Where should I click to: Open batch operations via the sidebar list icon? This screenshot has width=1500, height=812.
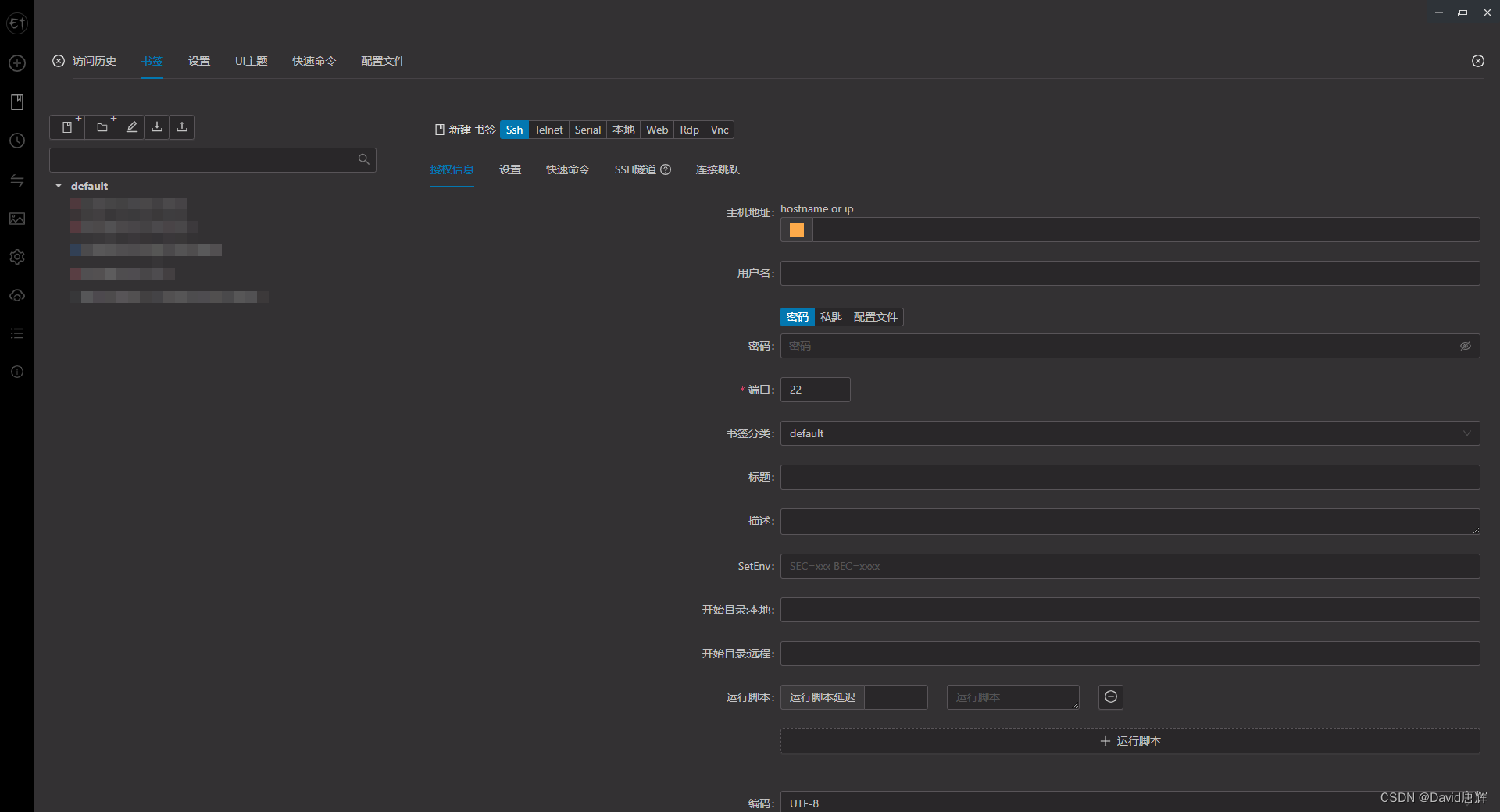tap(16, 333)
